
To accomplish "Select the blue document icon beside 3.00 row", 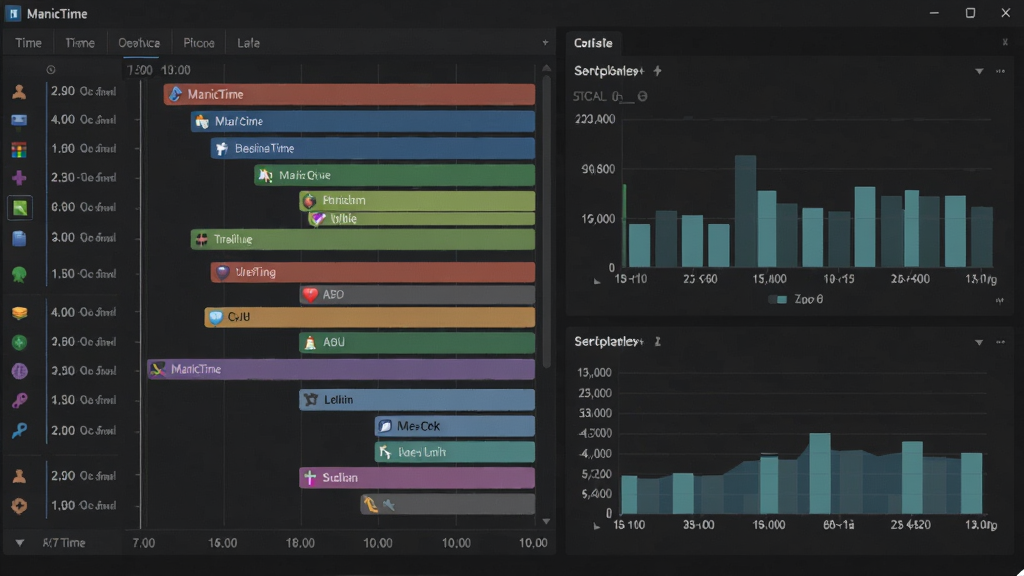I will coord(19,238).
